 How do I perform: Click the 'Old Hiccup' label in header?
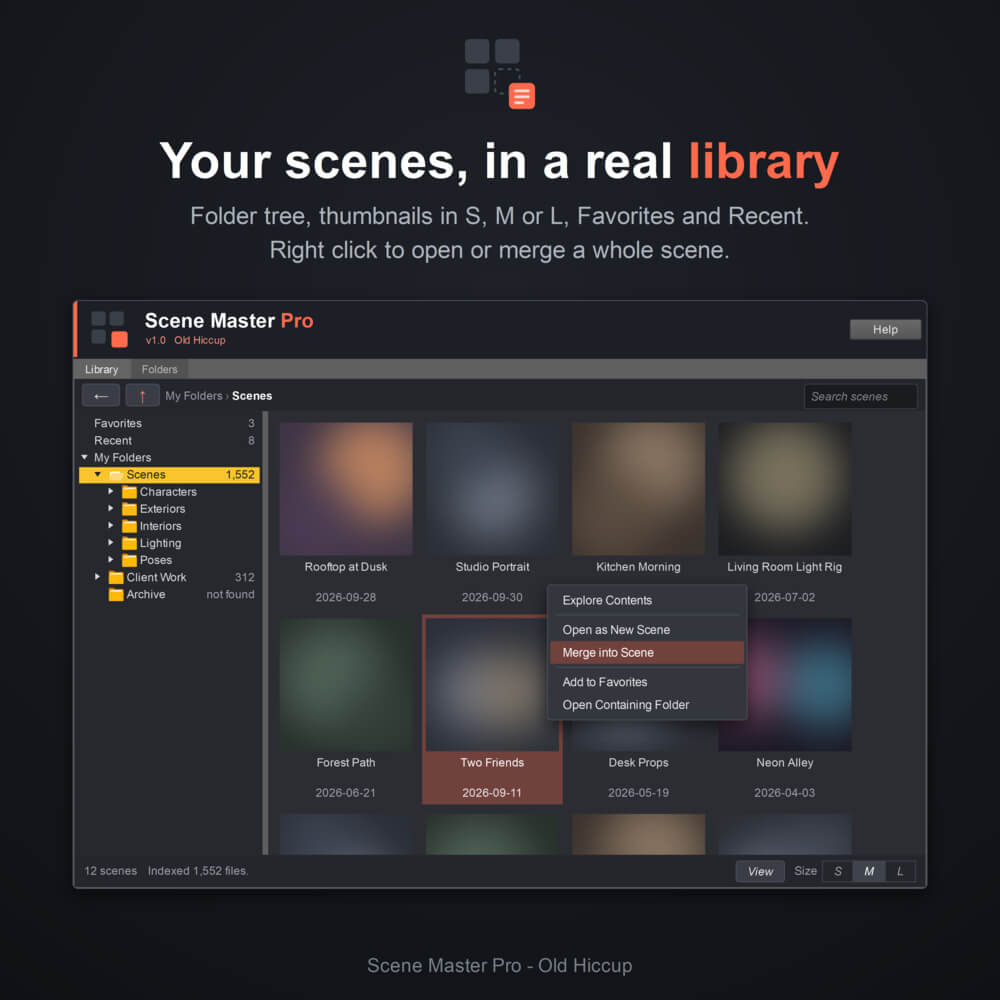click(x=200, y=341)
